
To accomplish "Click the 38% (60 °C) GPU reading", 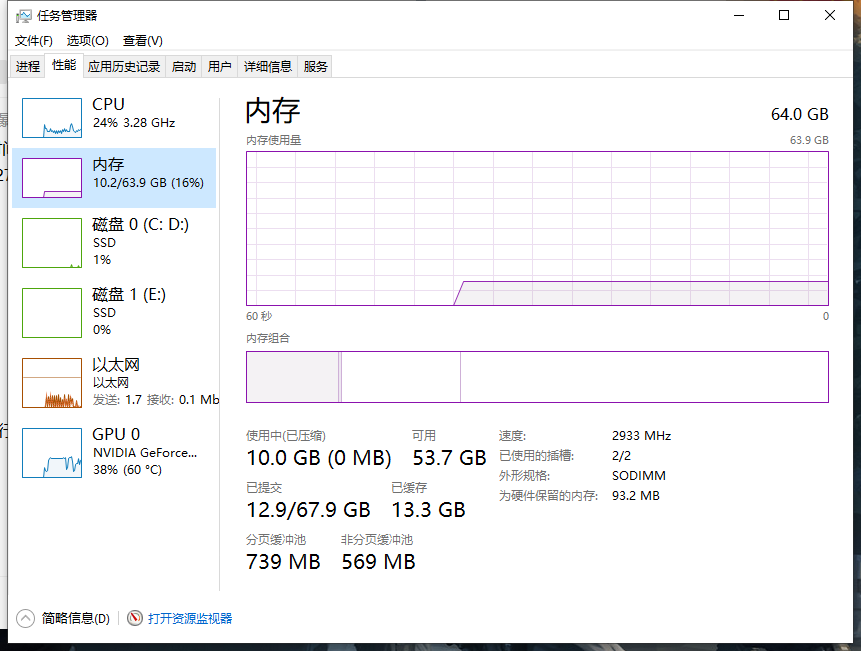I will point(127,470).
